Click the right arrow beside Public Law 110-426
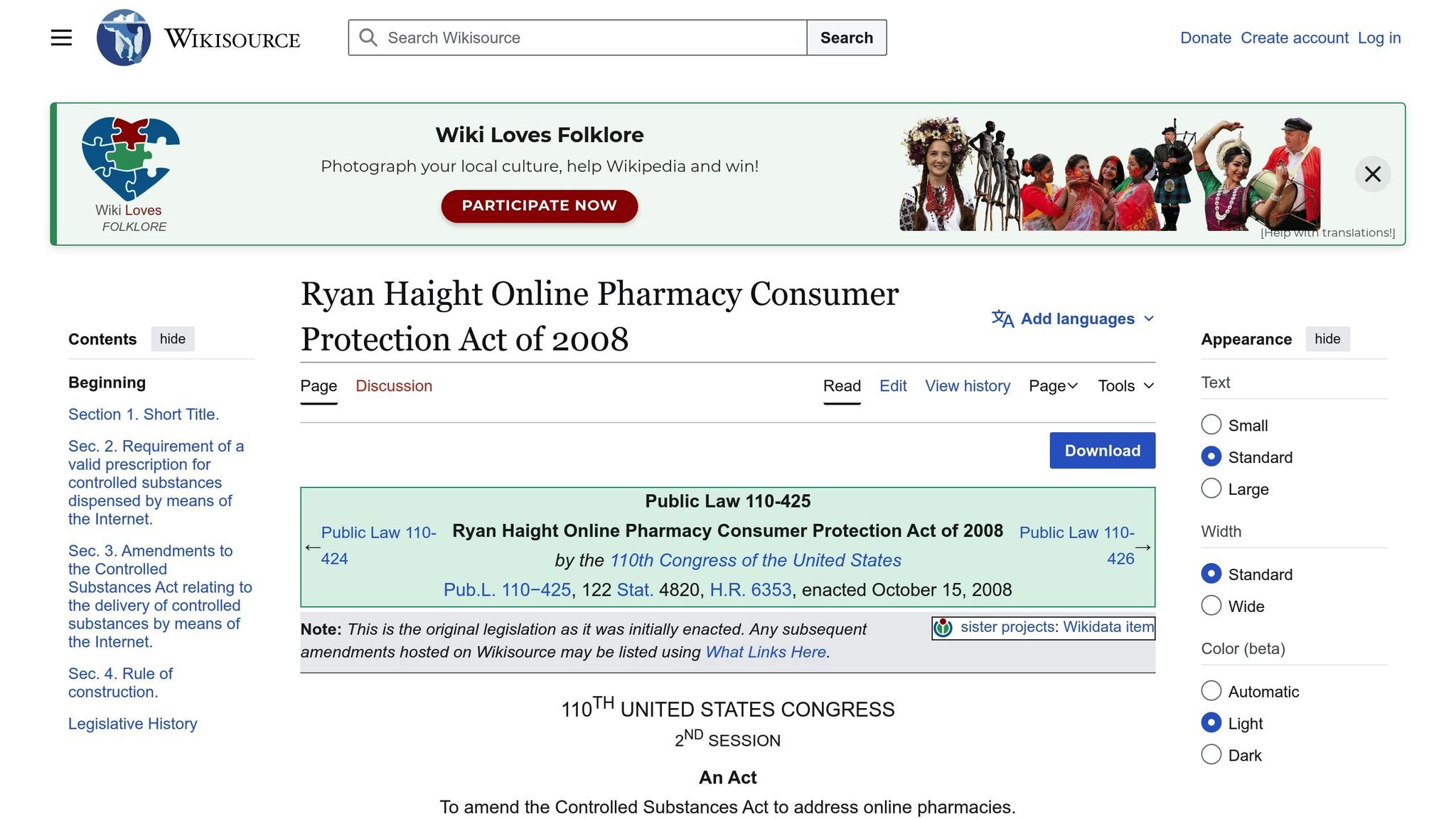The width and height of the screenshot is (1456, 819). (x=1143, y=547)
